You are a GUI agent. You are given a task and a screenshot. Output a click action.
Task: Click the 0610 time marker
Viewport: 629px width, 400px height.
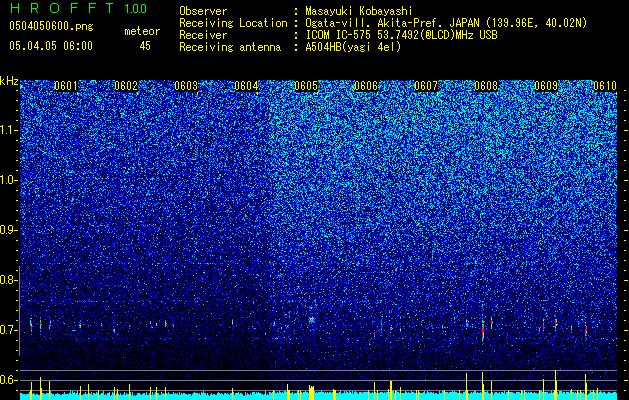click(605, 86)
